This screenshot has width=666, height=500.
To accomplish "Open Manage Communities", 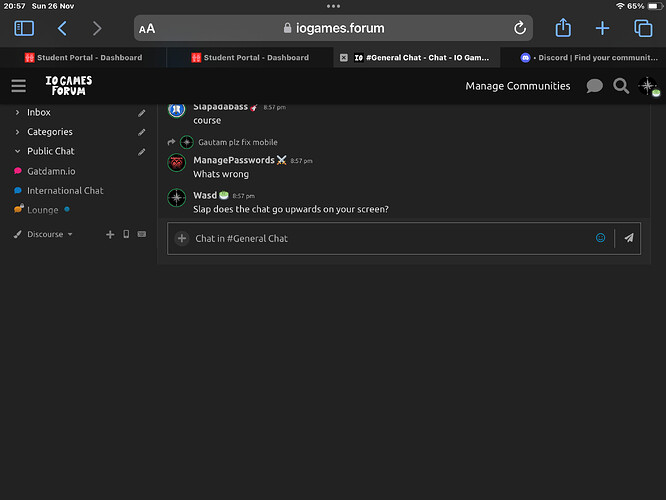I will (518, 86).
